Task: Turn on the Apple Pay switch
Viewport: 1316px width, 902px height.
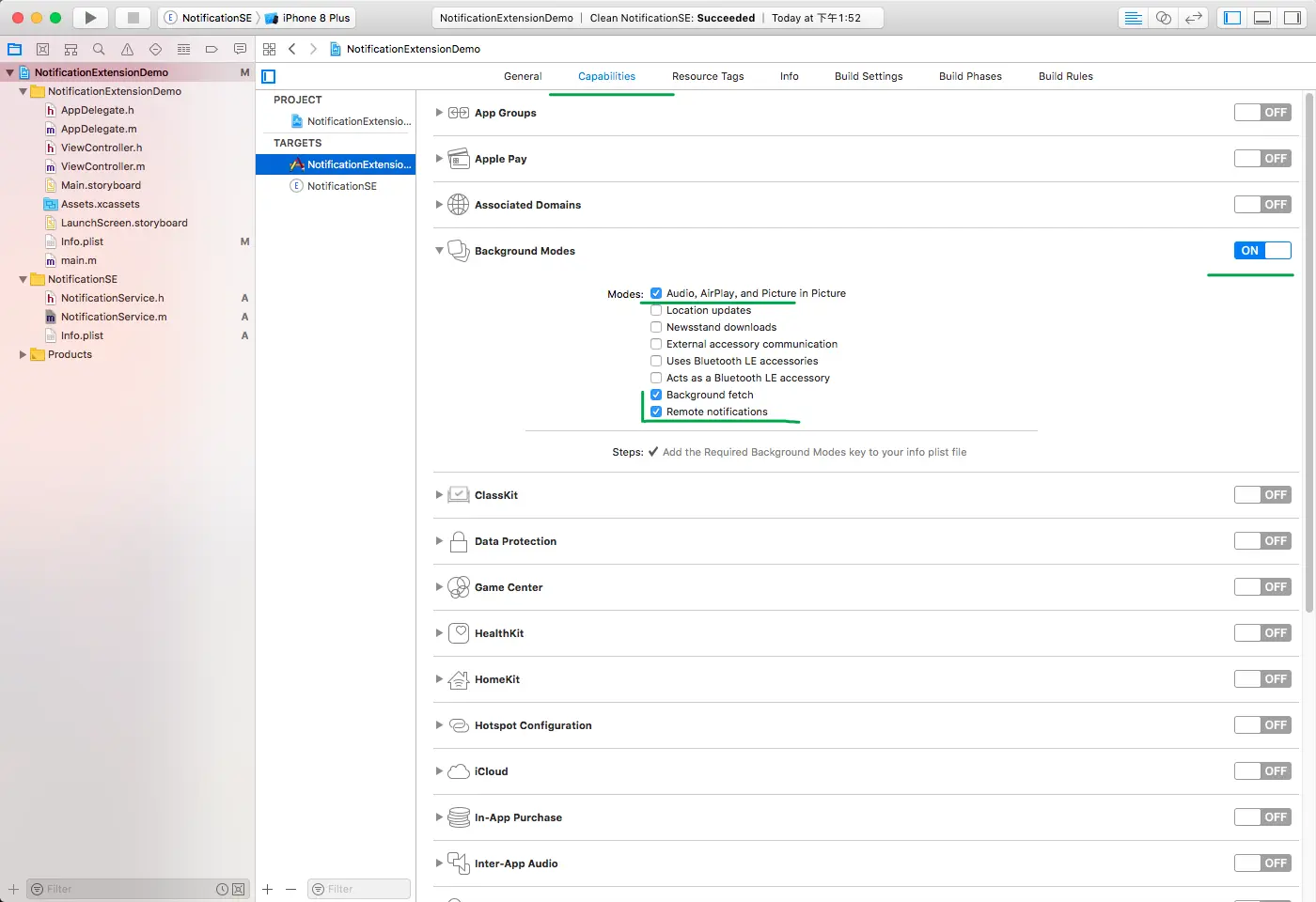Action: tap(1262, 159)
